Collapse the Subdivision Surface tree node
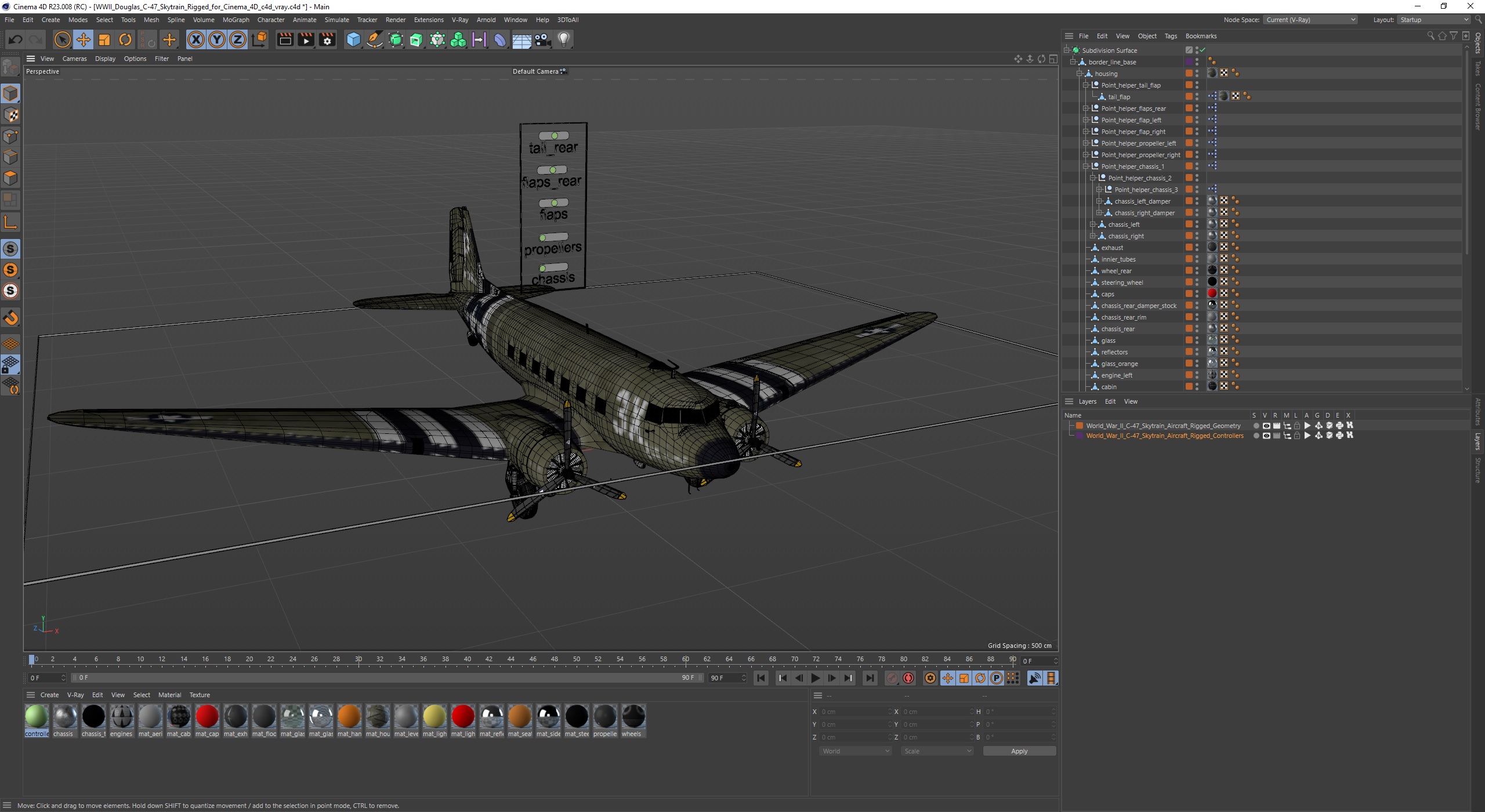 tap(1066, 50)
